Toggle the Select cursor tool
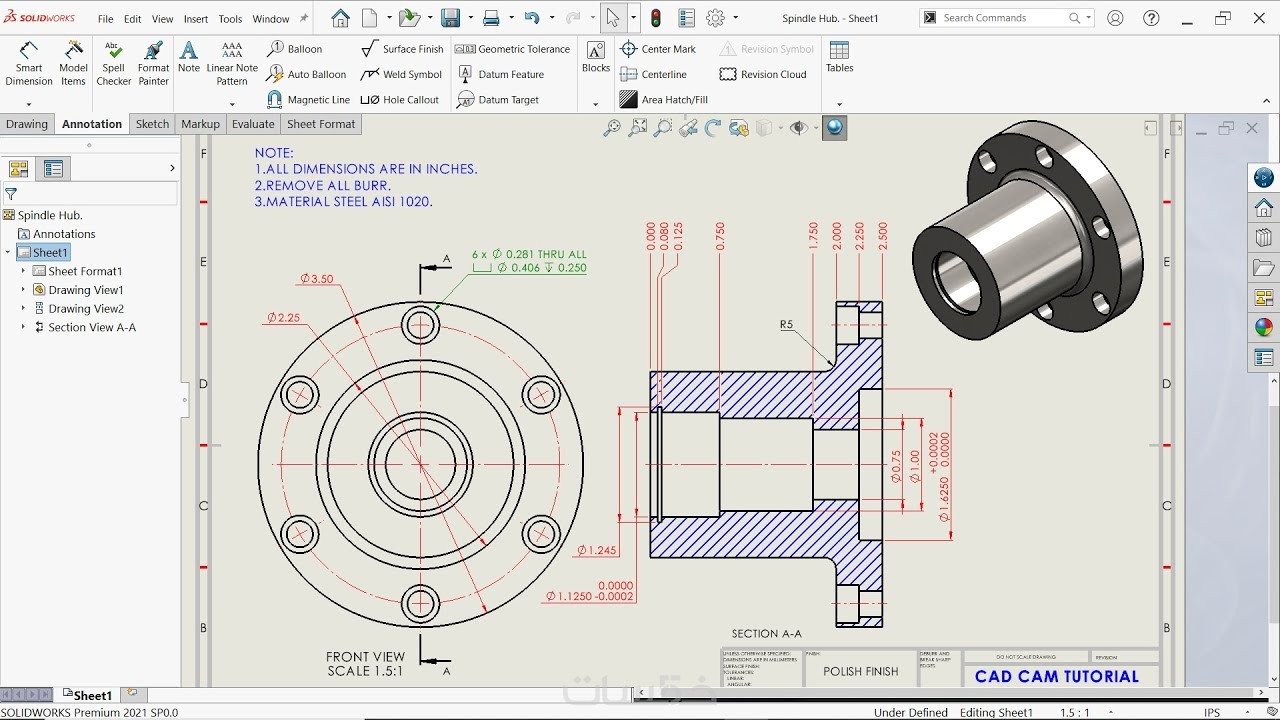This screenshot has width=1280, height=720. click(x=612, y=18)
